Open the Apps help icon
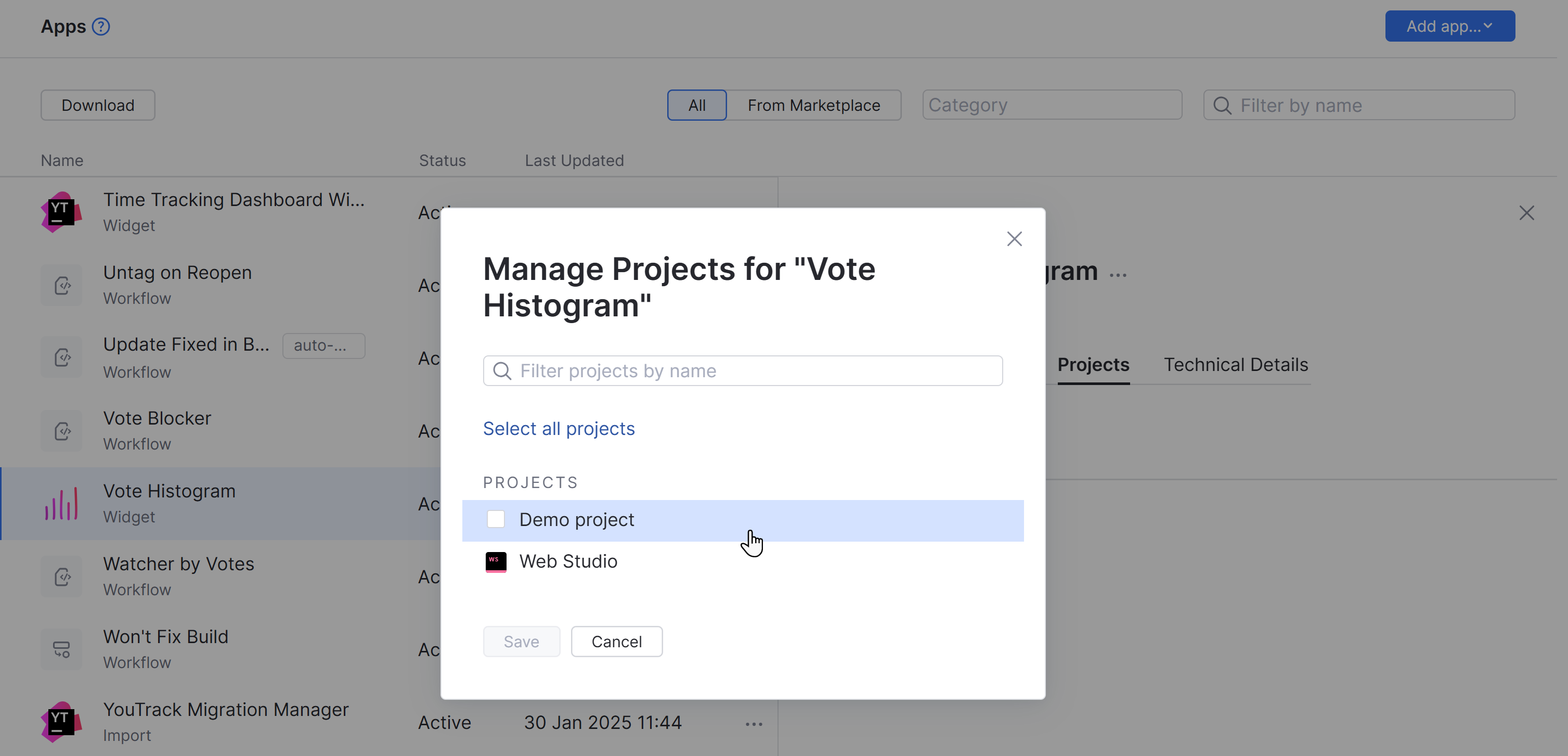 [101, 26]
